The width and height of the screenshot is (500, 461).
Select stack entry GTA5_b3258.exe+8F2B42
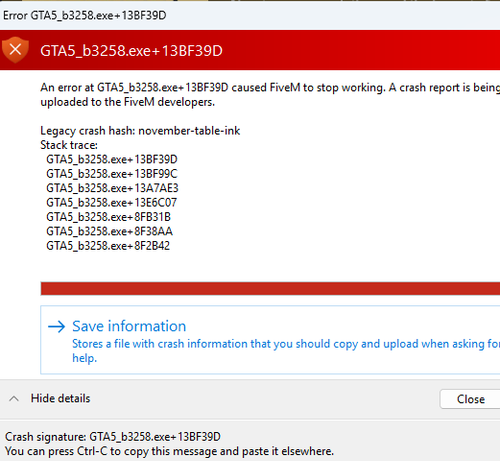click(108, 246)
